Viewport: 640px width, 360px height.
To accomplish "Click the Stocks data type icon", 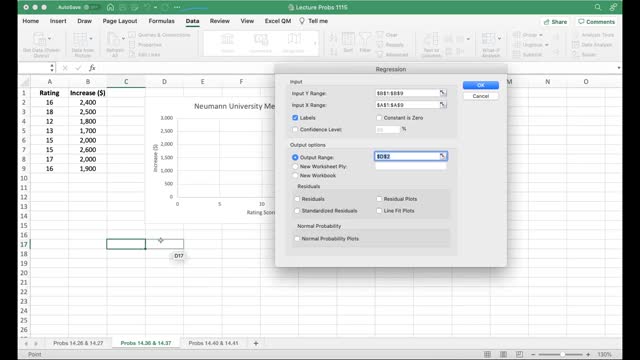I will coord(227,40).
